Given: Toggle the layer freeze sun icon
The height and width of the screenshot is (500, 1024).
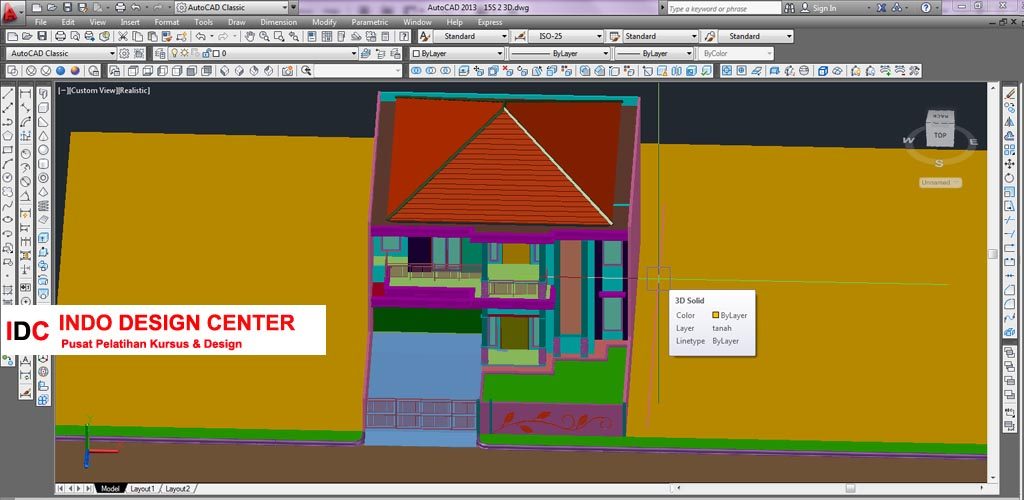Looking at the screenshot, I should (185, 54).
